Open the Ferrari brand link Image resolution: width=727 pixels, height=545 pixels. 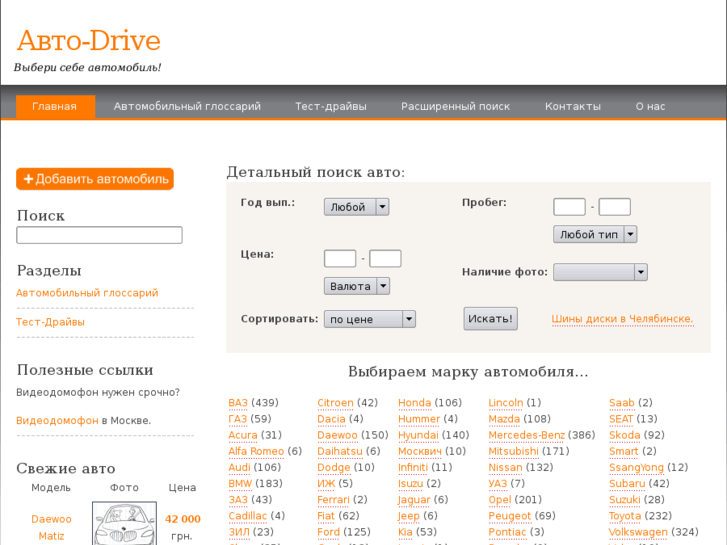tap(333, 500)
